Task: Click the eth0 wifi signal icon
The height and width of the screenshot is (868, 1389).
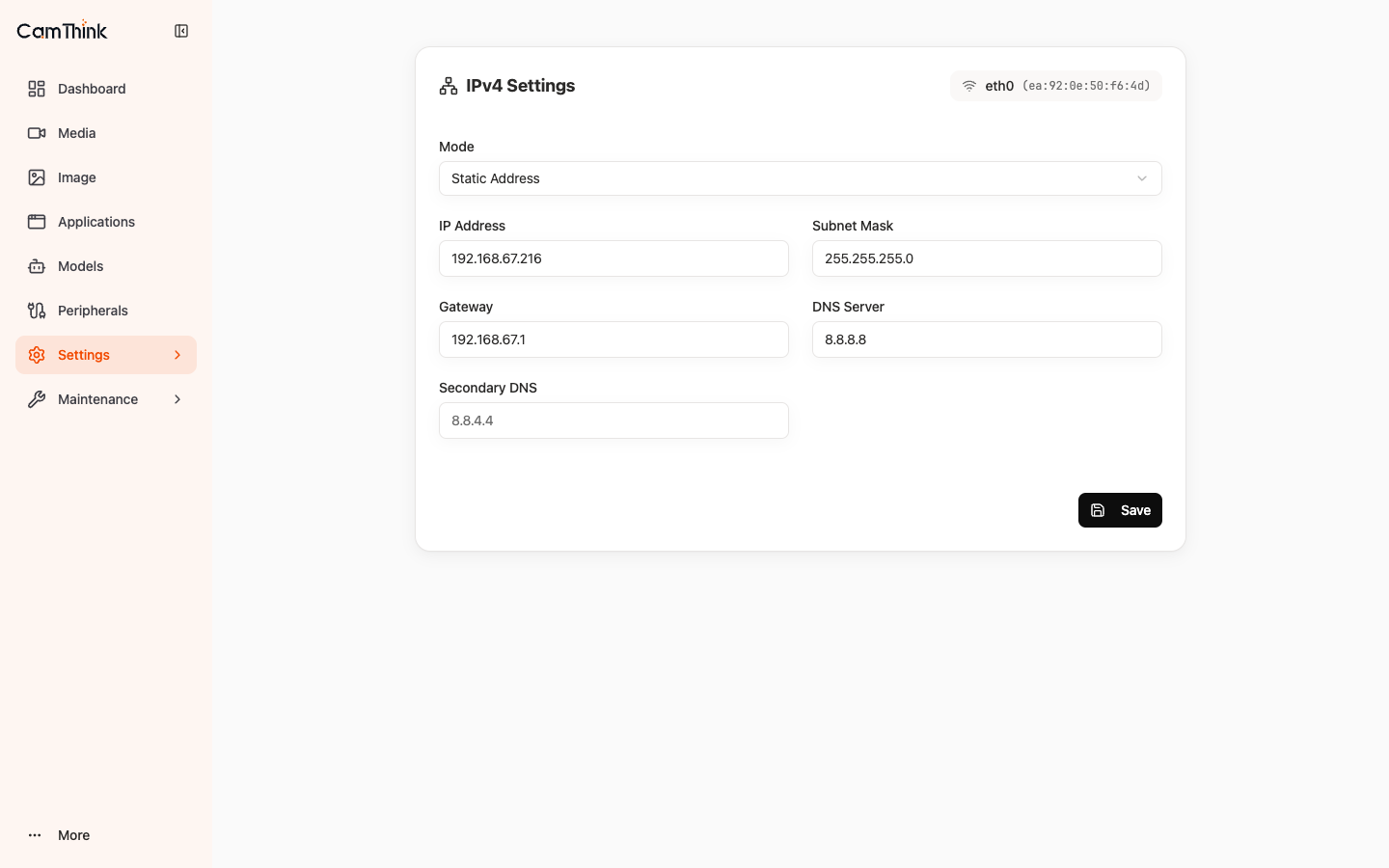Action: pyautogui.click(x=969, y=86)
